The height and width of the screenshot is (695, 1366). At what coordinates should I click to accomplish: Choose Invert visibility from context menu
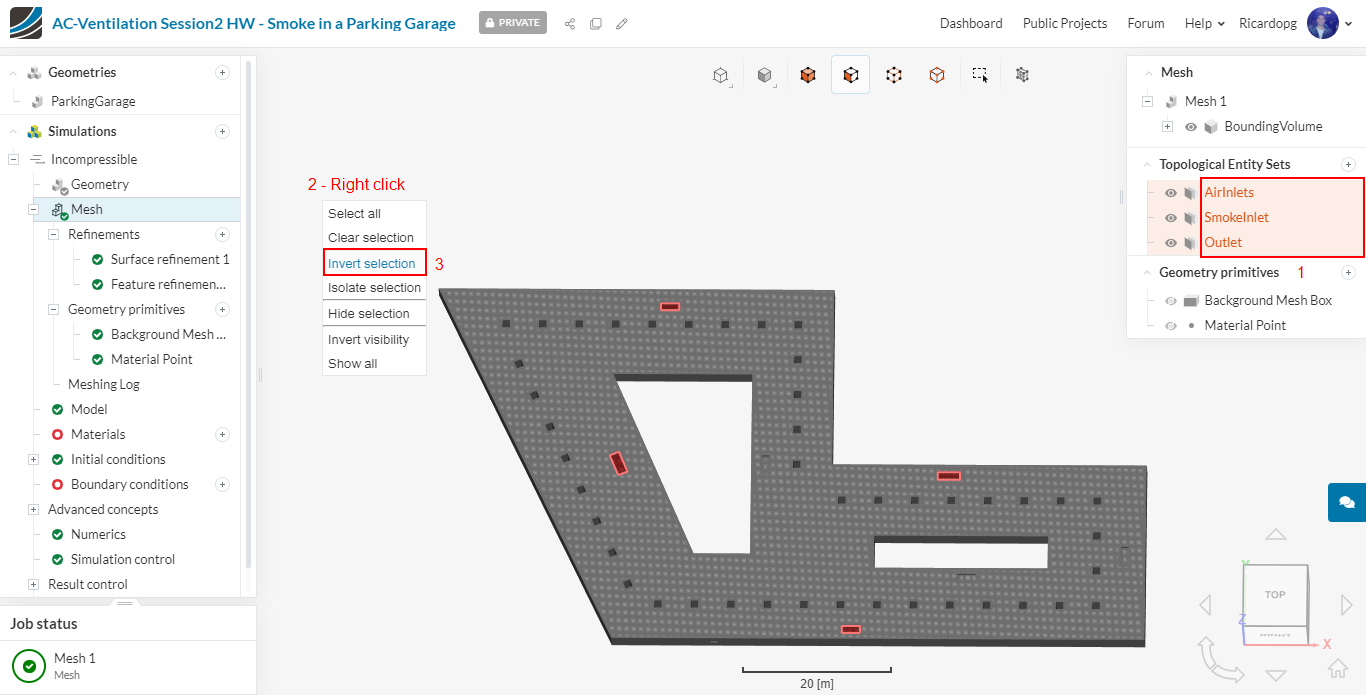374,339
